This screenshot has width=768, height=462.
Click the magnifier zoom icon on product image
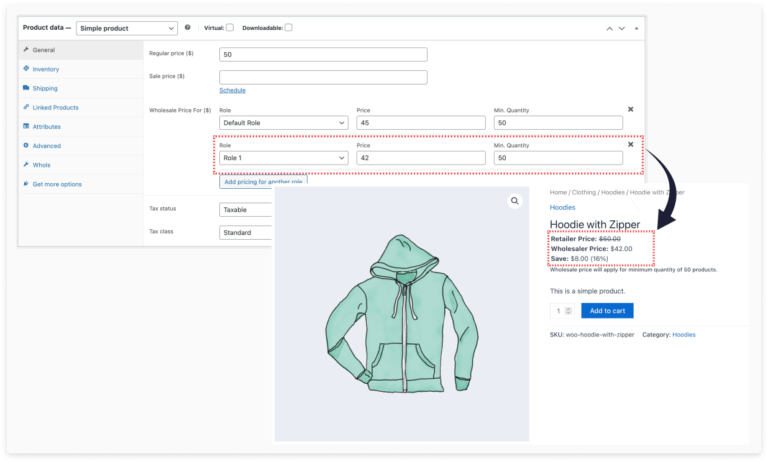[x=514, y=201]
